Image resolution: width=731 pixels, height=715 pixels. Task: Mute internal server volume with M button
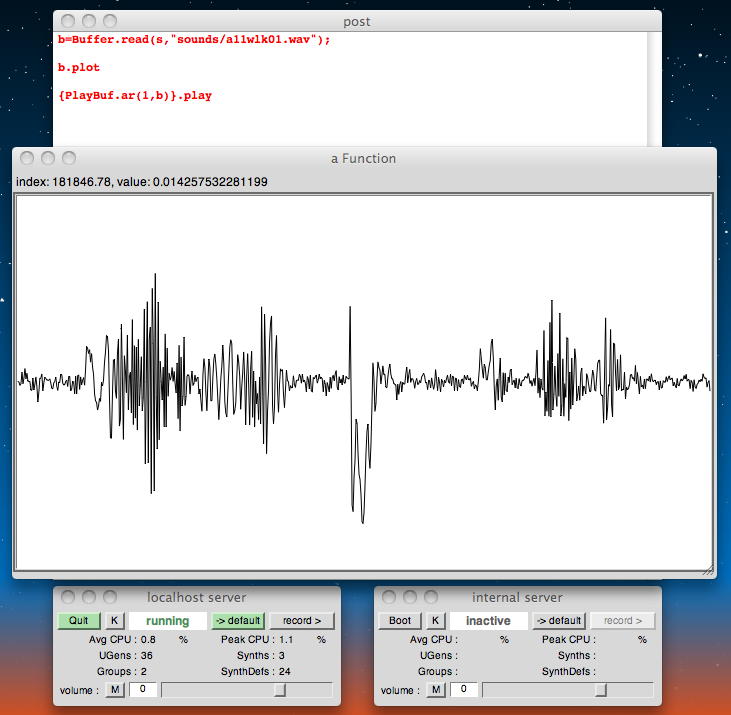point(436,689)
